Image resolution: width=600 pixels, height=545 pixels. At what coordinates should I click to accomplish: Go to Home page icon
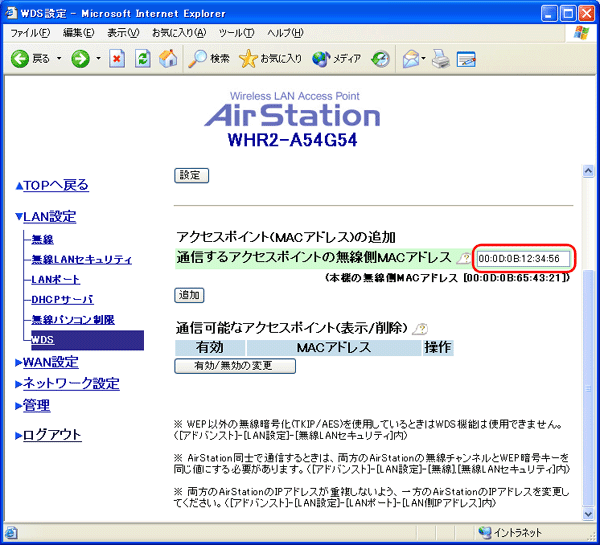(x=168, y=59)
